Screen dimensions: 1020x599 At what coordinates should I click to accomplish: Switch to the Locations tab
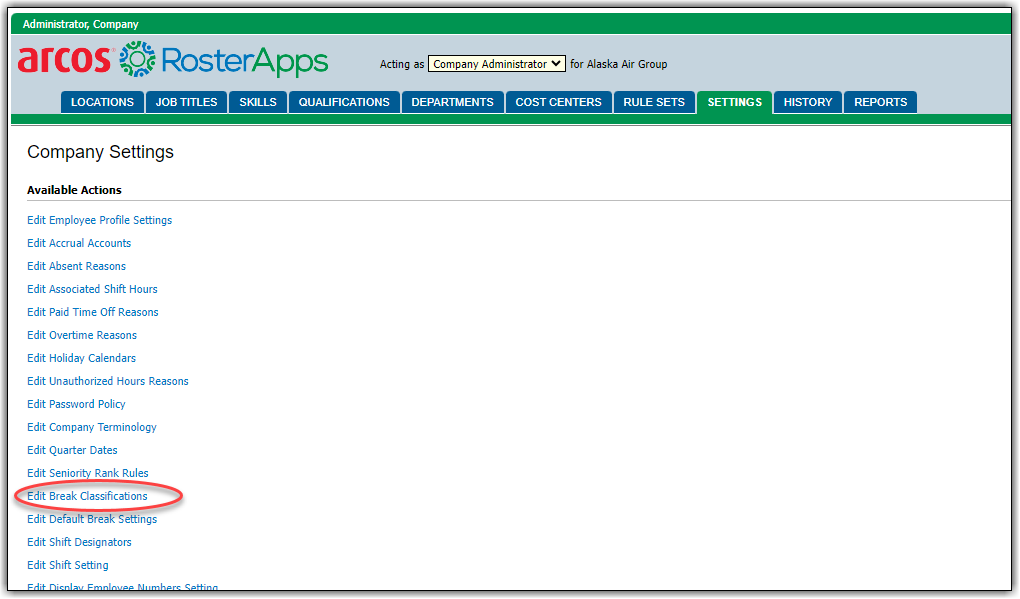102,102
